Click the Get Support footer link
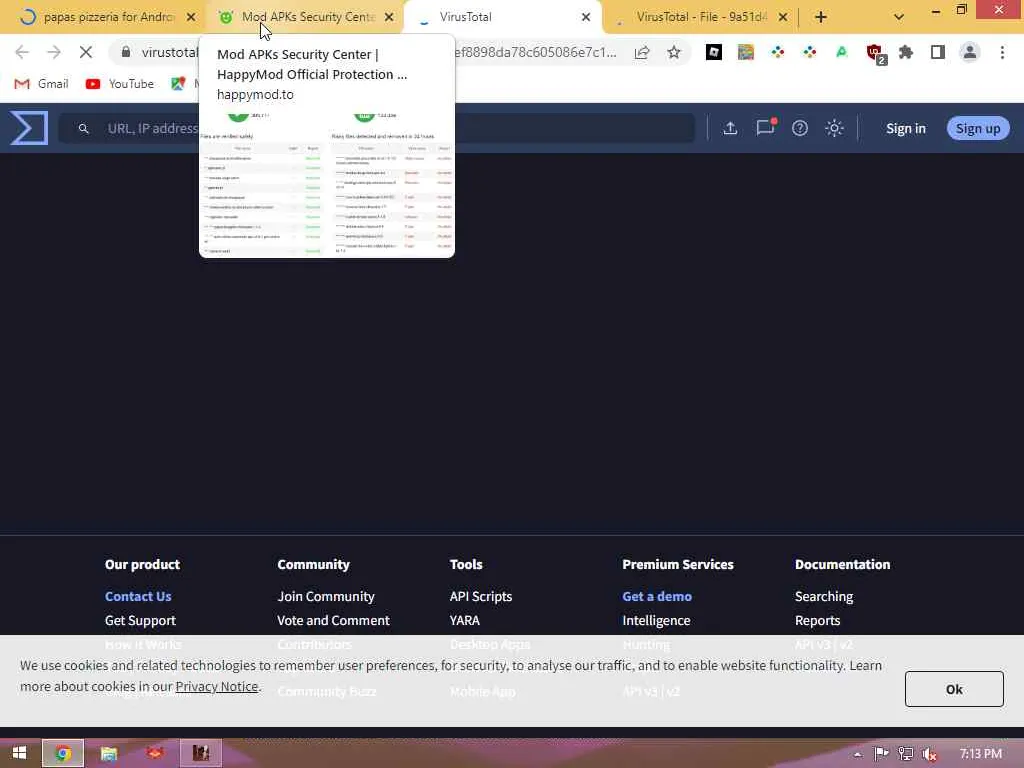Screen dimensions: 1024x768 pyautogui.click(x=140, y=620)
